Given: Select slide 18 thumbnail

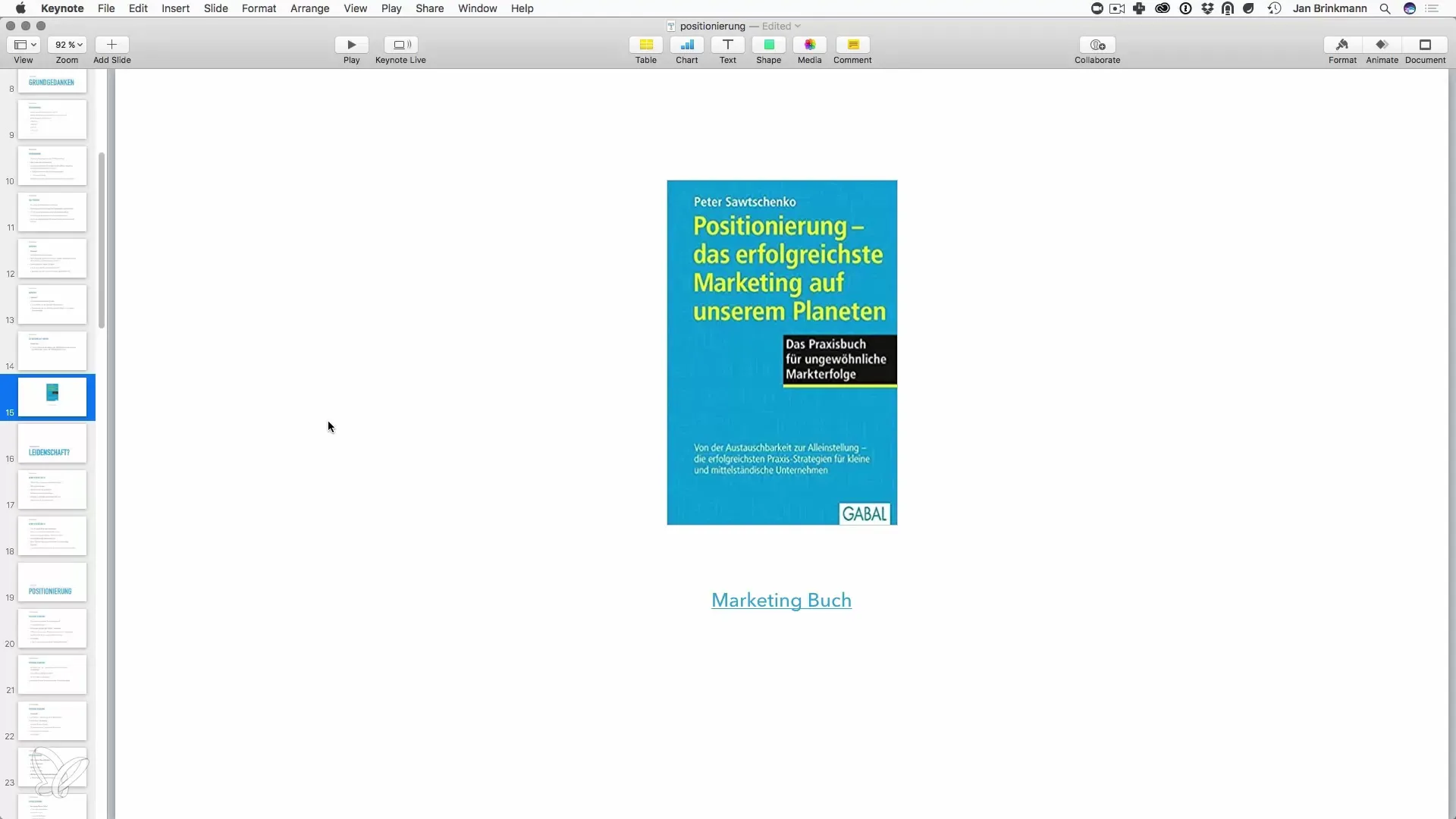Looking at the screenshot, I should (52, 535).
